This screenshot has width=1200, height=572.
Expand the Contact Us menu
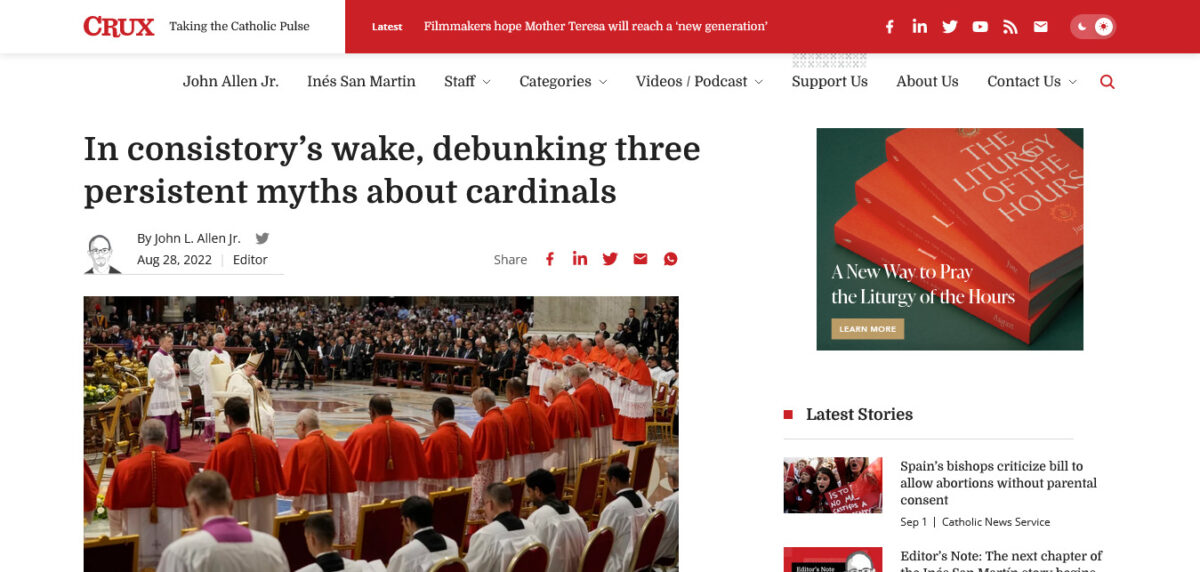(1032, 82)
